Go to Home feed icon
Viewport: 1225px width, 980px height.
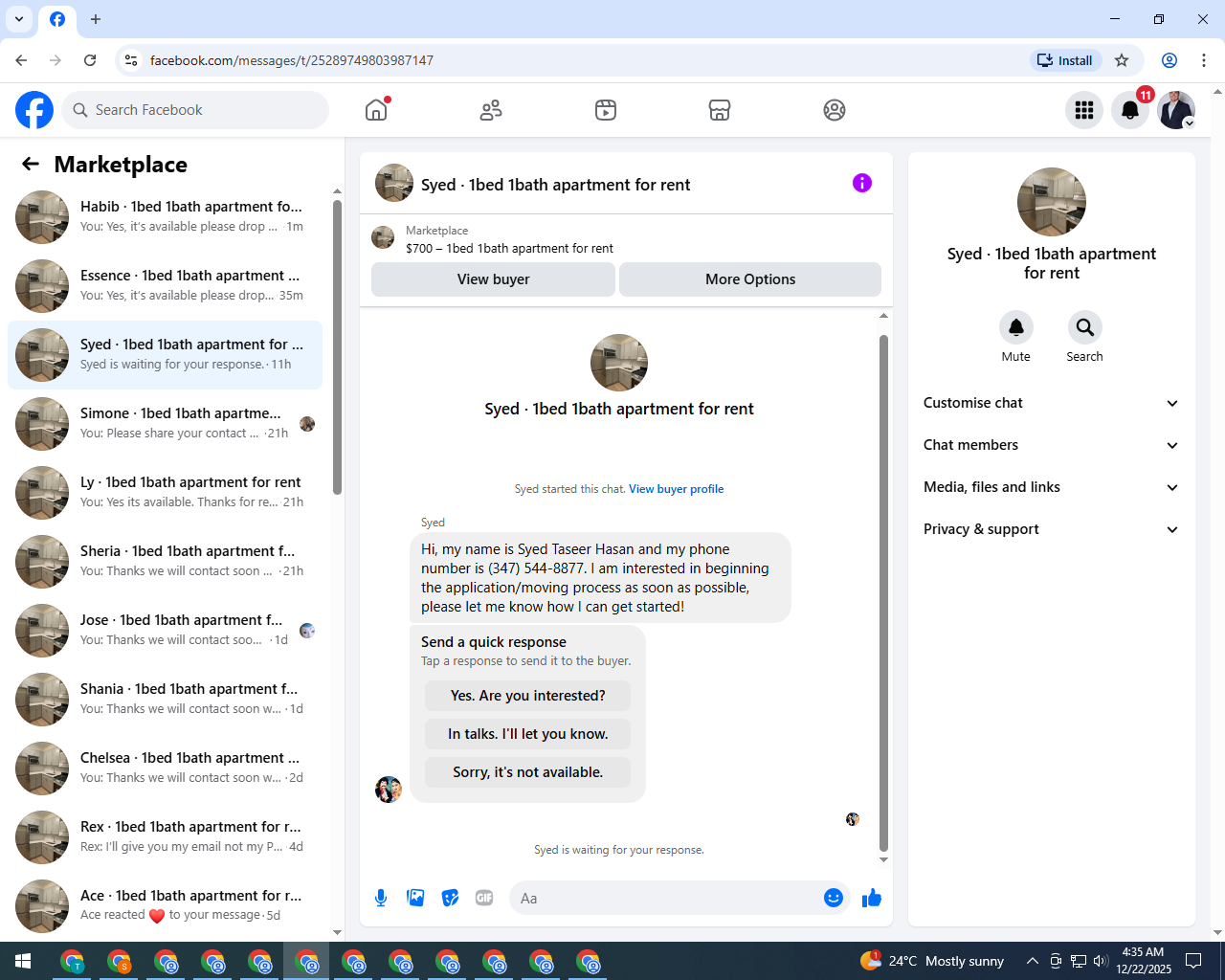376,110
